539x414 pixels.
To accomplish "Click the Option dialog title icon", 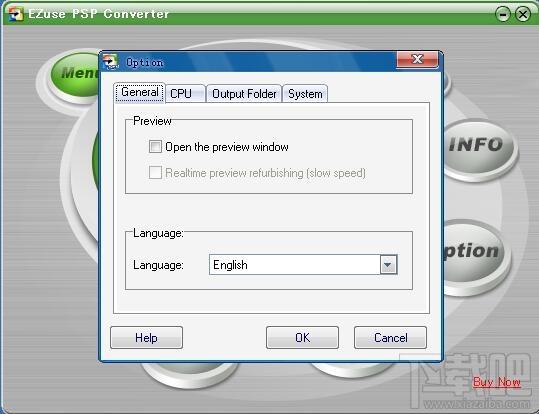I will point(111,62).
